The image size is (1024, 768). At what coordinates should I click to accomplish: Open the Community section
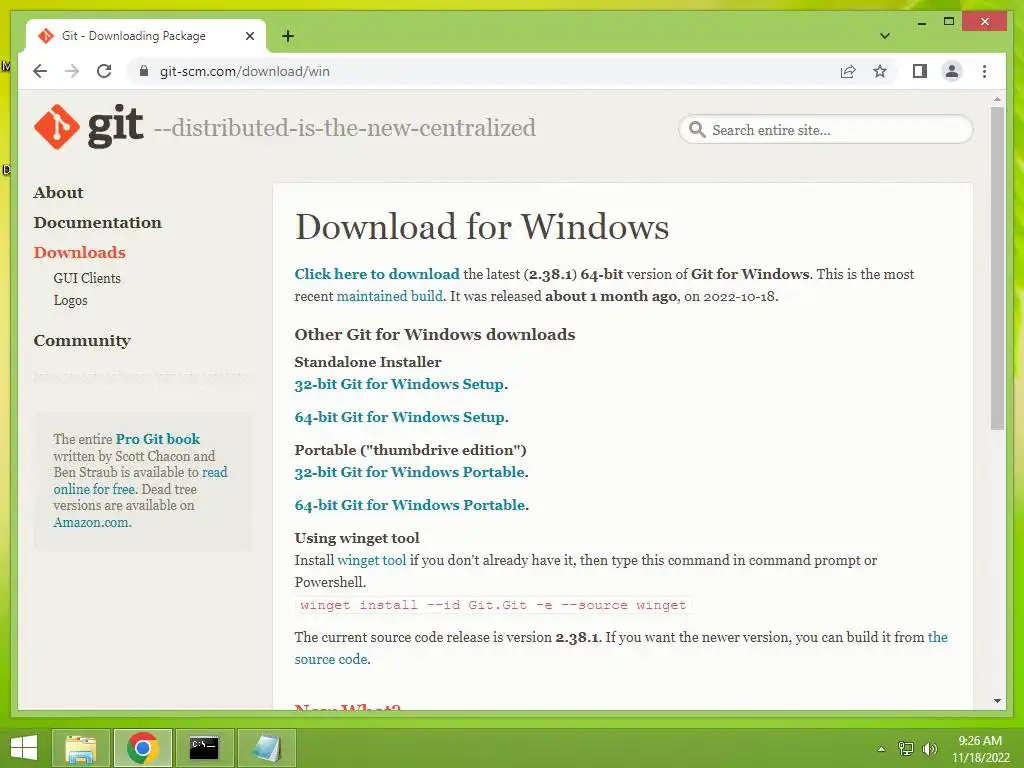pos(82,341)
